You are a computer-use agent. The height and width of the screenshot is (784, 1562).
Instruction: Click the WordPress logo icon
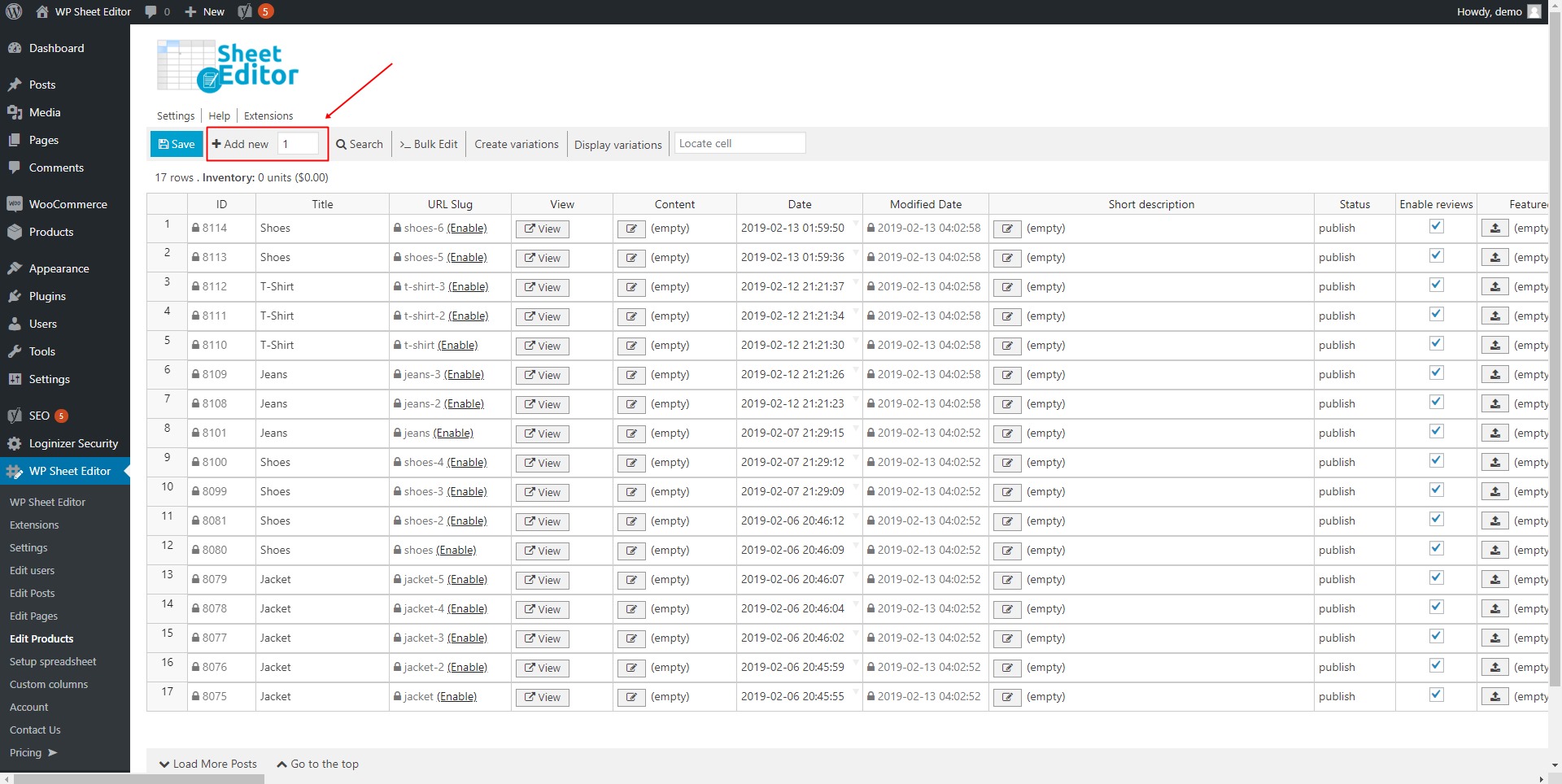[14, 11]
